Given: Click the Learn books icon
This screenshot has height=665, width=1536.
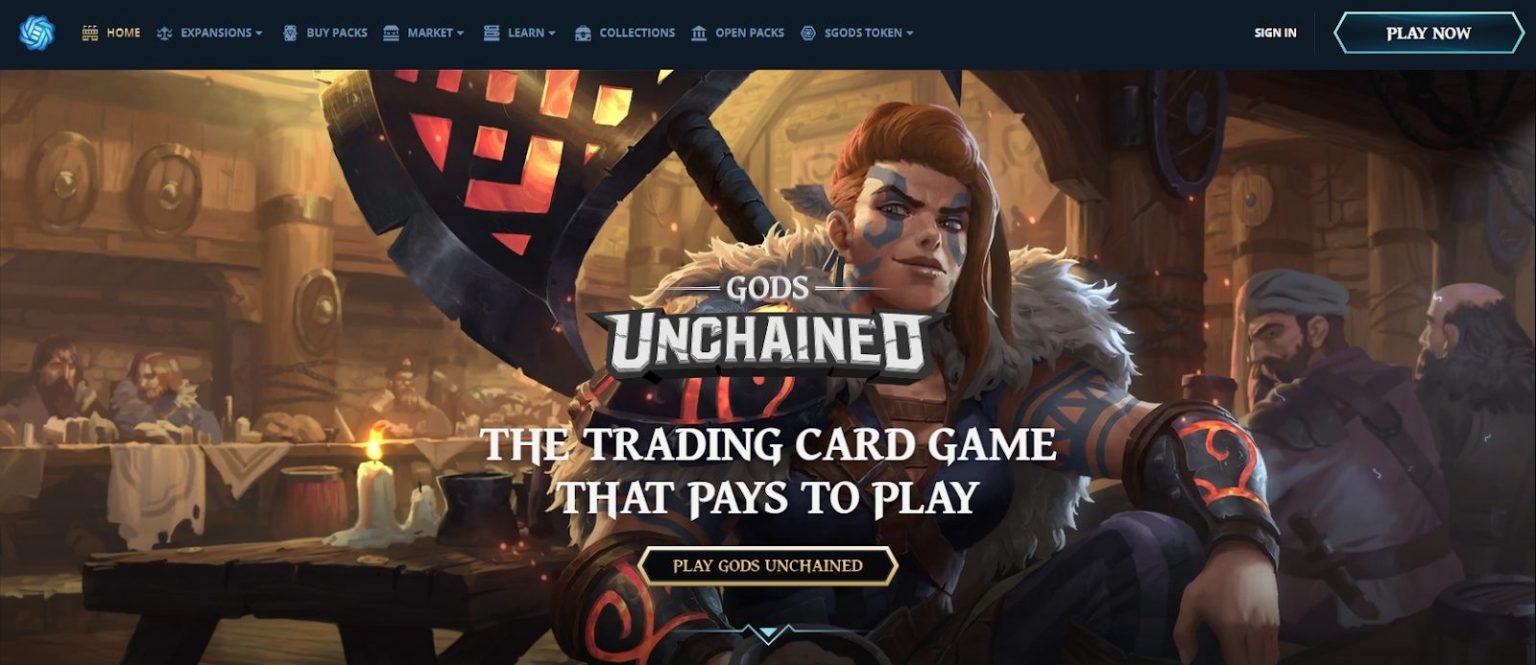Looking at the screenshot, I should (x=491, y=33).
